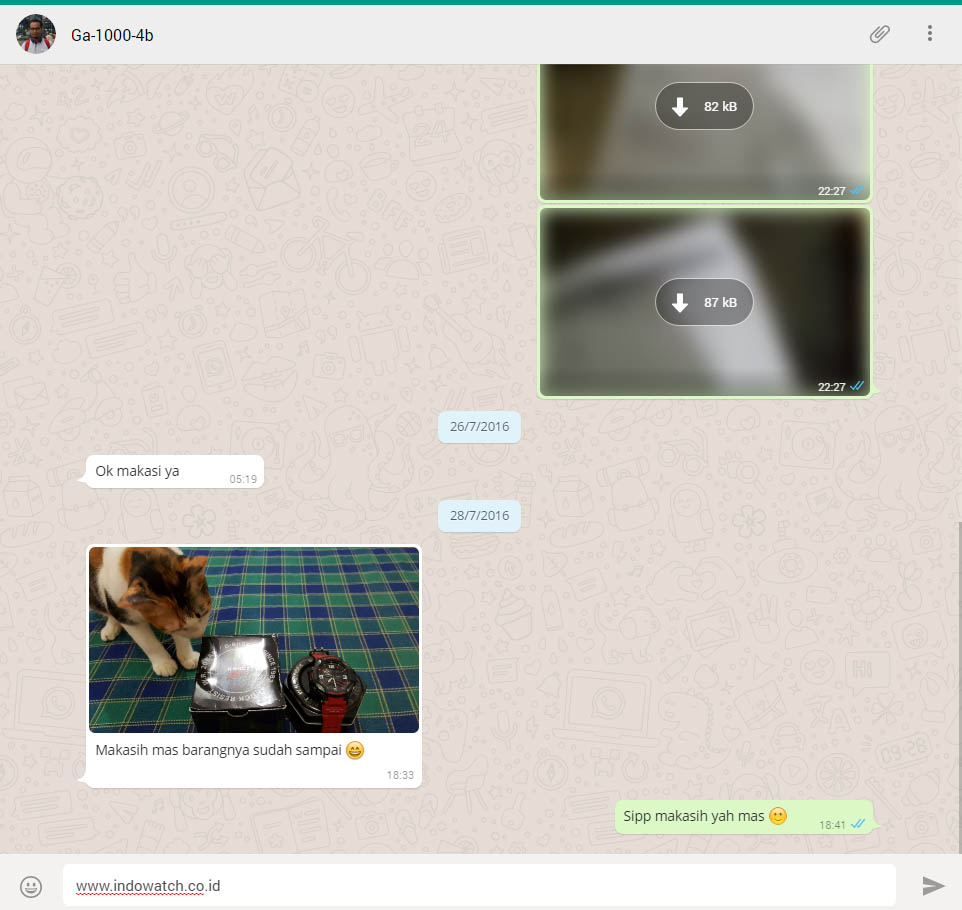Select the "Ok makasi ya" message bubble
The width and height of the screenshot is (962, 910).
(138, 471)
